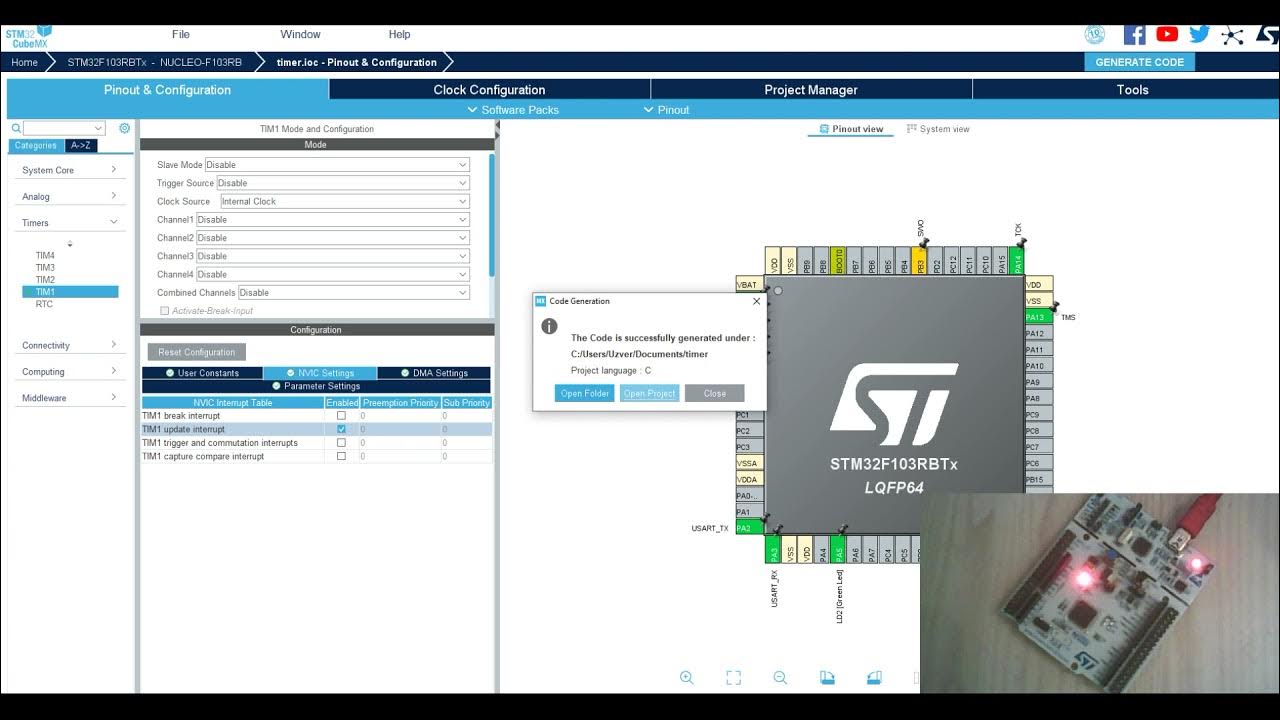Viewport: 1280px width, 720px height.
Task: Open Channel3 dropdown
Action: coord(333,256)
